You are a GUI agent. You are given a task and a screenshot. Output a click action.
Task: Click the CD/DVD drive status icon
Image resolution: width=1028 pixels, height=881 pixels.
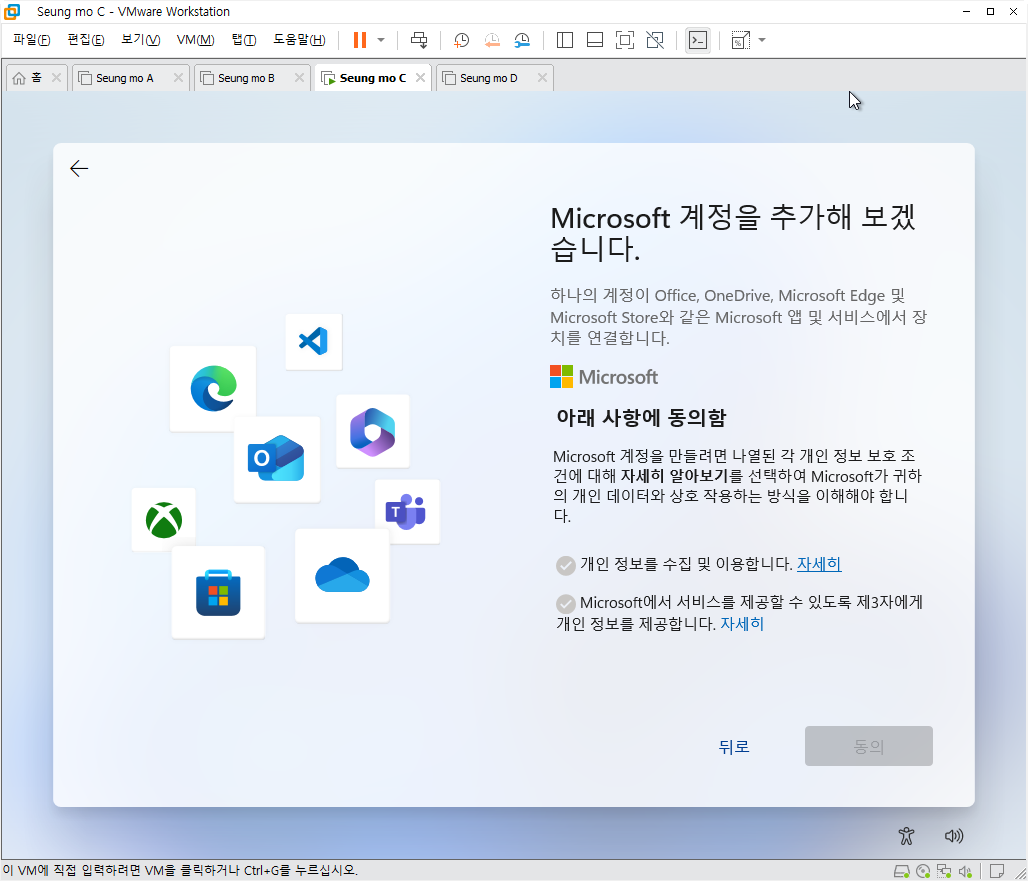point(923,871)
